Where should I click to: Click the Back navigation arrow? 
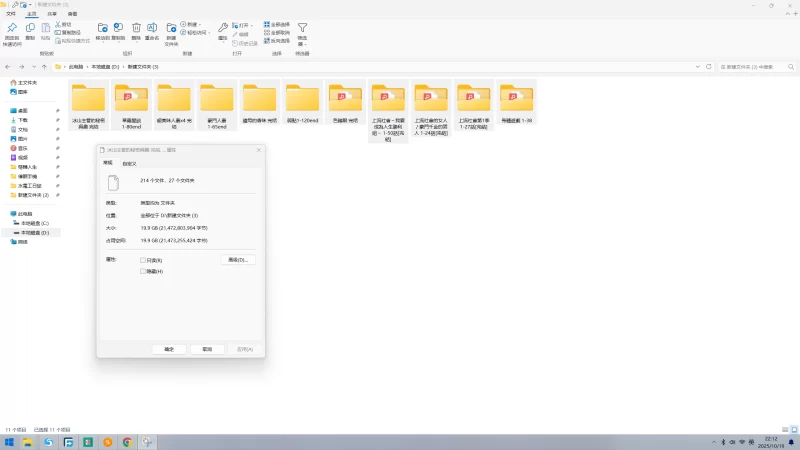coord(9,67)
